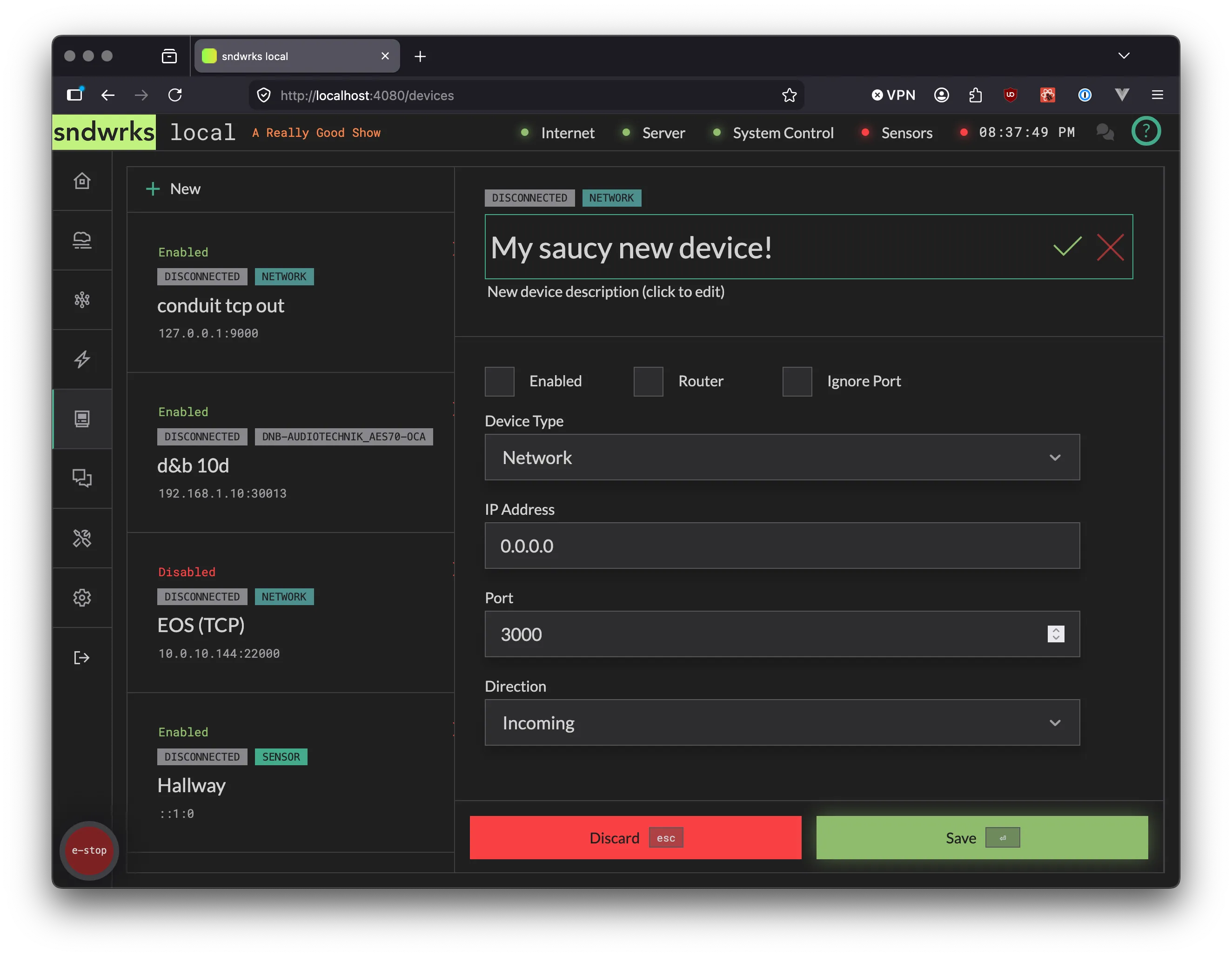Open the uBlock Origin extension icon
This screenshot has height=957, width=1232.
(x=1011, y=95)
